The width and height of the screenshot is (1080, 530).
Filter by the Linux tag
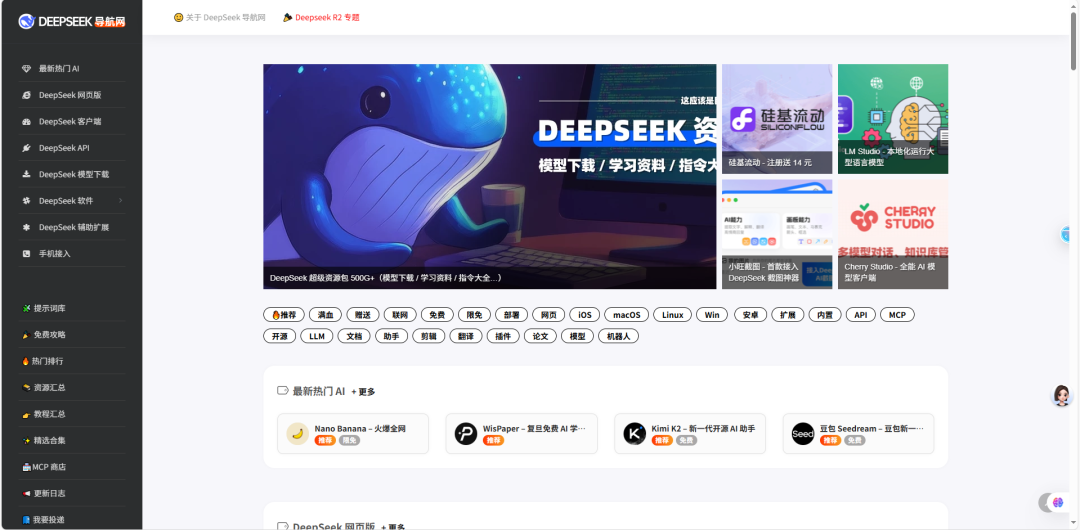pos(673,315)
